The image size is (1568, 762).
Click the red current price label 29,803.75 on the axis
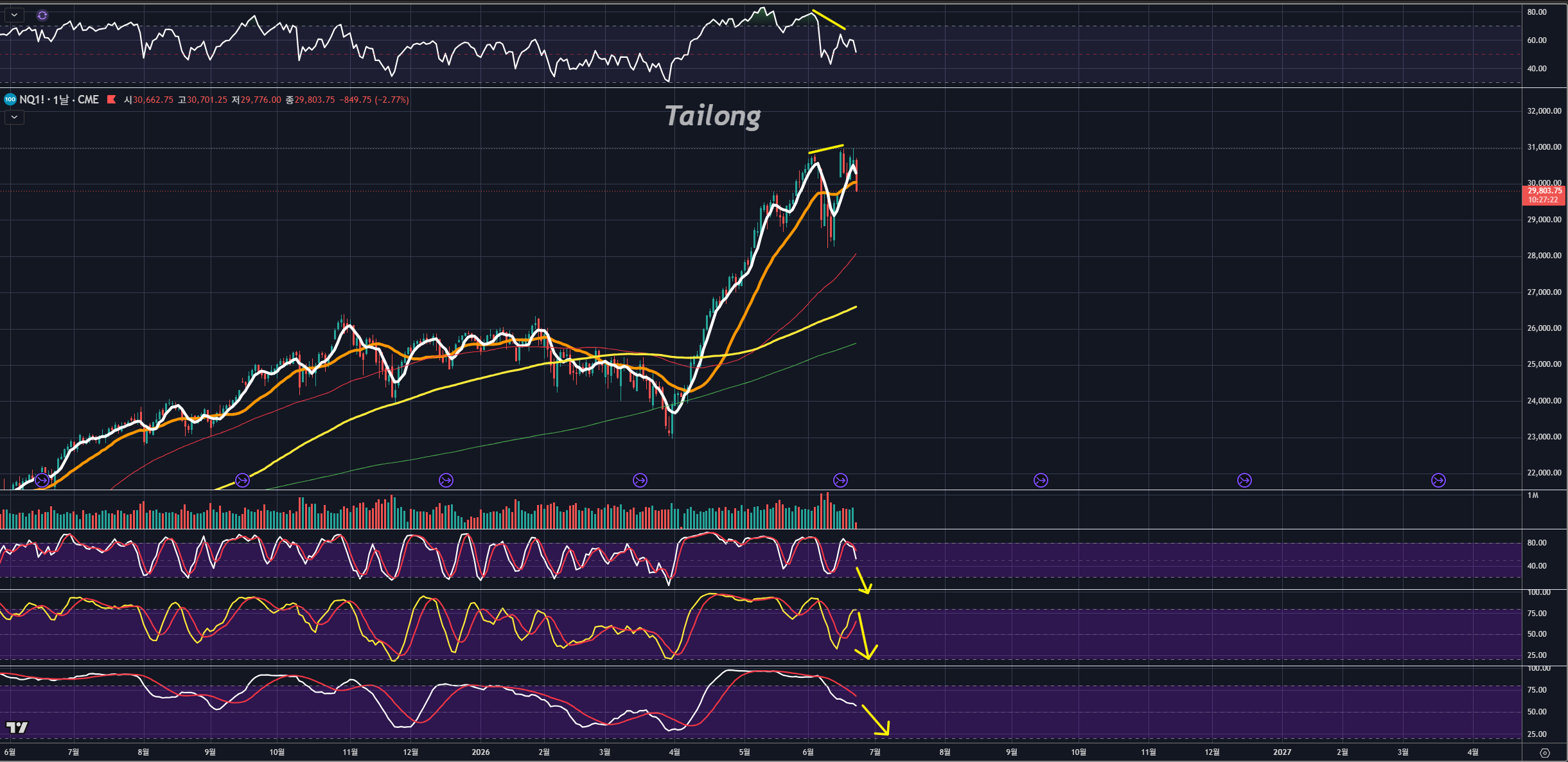point(1544,191)
